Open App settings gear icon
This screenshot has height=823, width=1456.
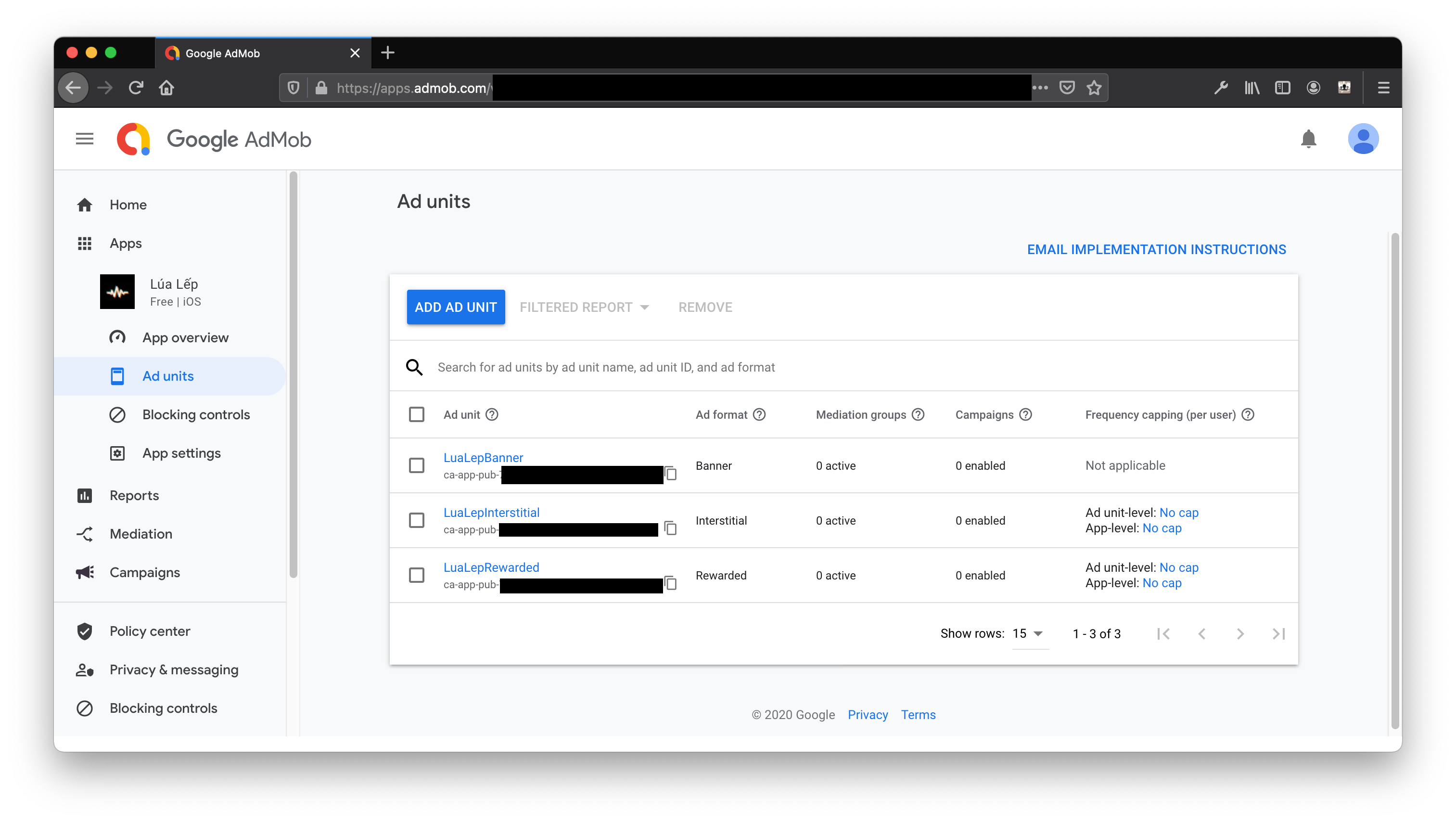(x=117, y=453)
